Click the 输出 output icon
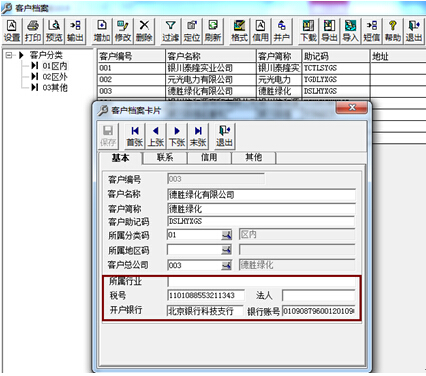This screenshot has height=376, width=426. tap(75, 31)
